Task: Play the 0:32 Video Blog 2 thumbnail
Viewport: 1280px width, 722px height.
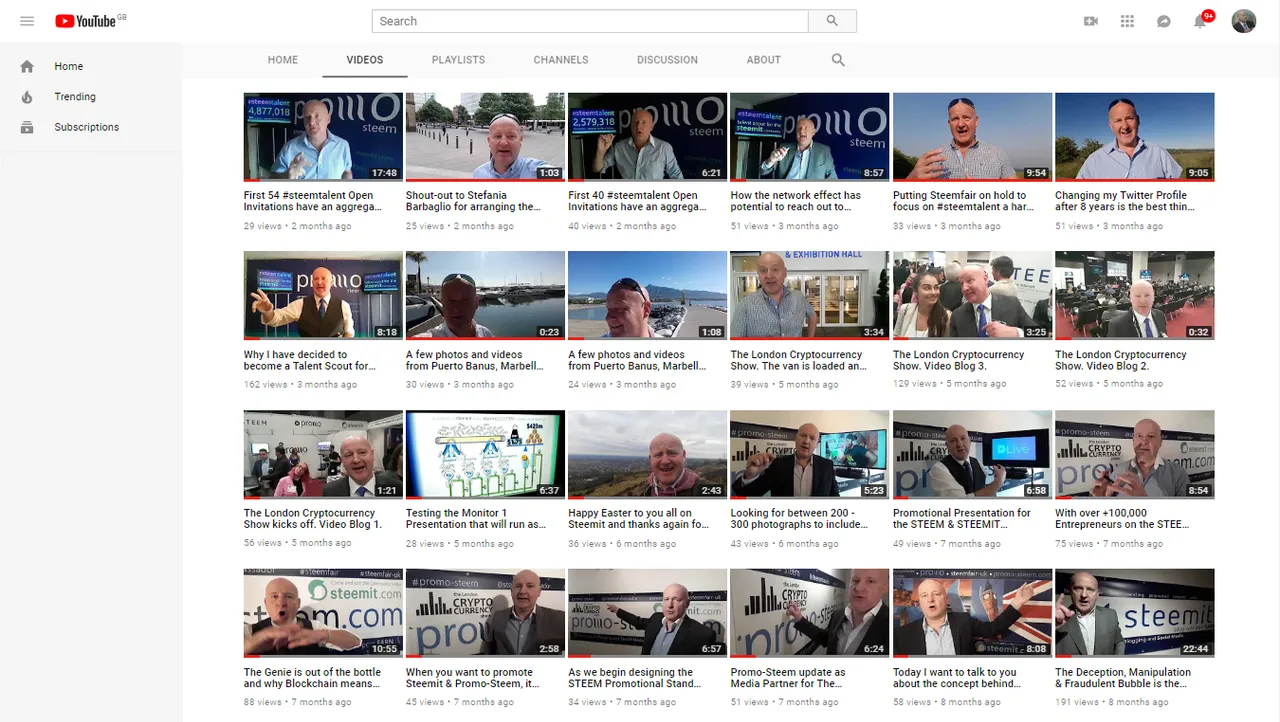Action: 1135,296
